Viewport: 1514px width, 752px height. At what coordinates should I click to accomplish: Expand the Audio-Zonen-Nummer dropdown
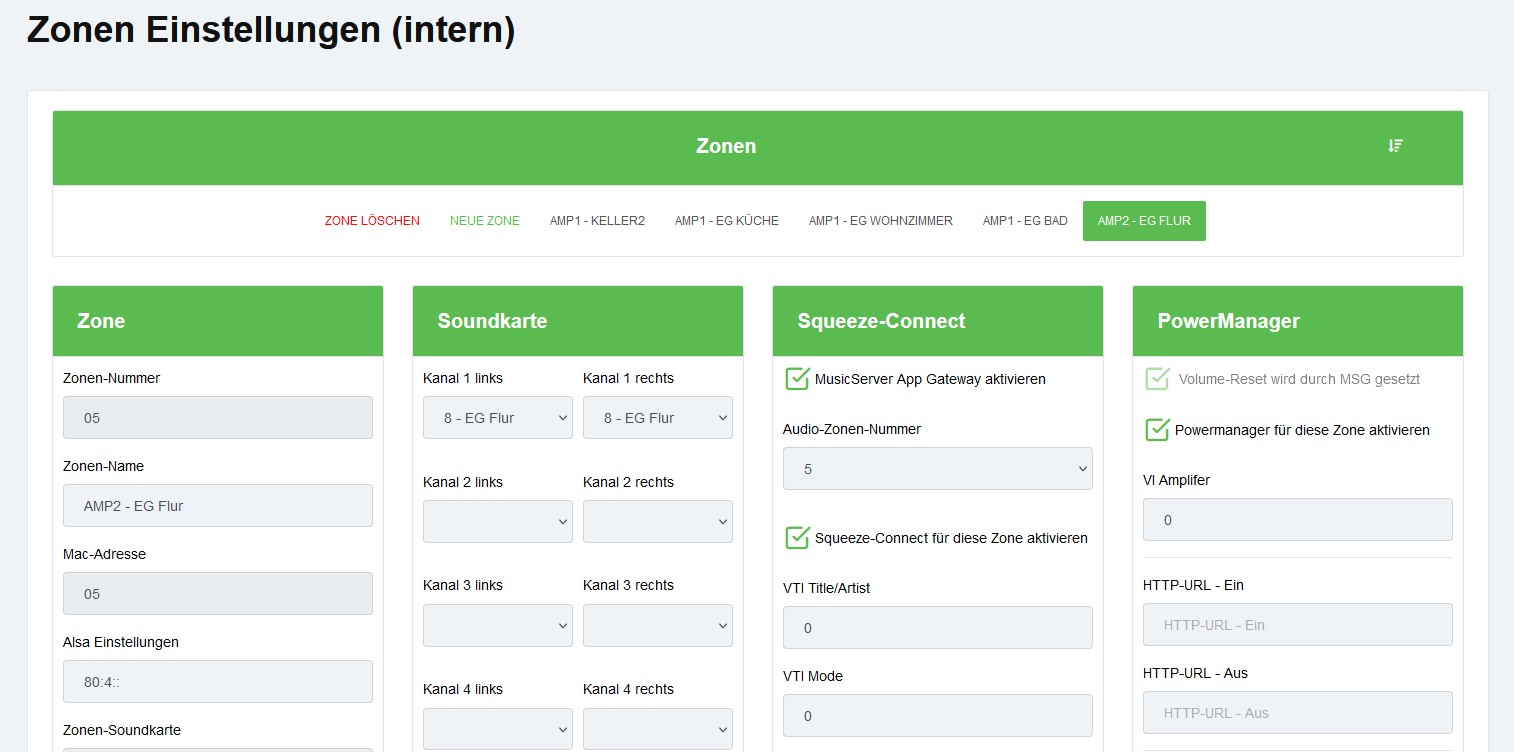pyautogui.click(x=937, y=468)
